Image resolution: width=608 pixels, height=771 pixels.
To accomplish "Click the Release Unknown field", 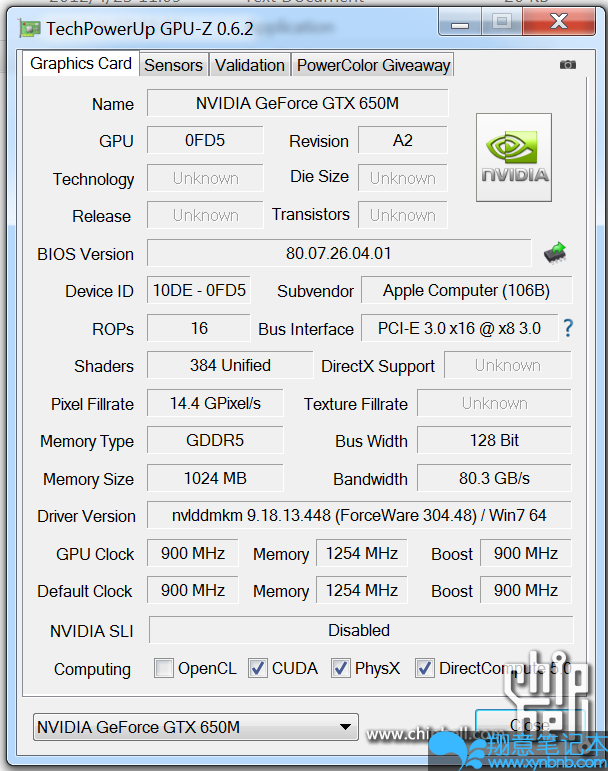I will [205, 215].
